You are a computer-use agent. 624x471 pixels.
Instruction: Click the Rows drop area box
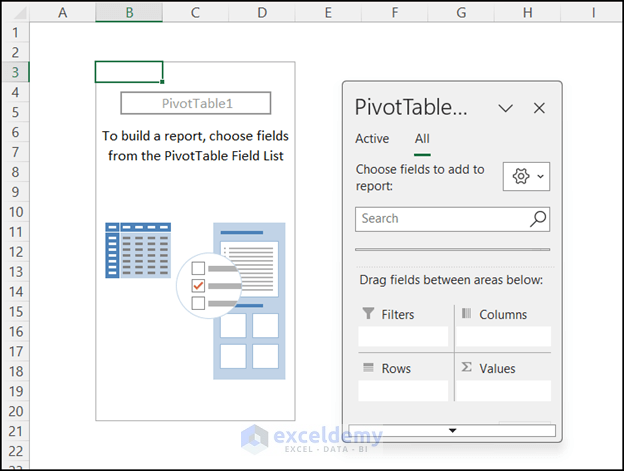pyautogui.click(x=403, y=391)
